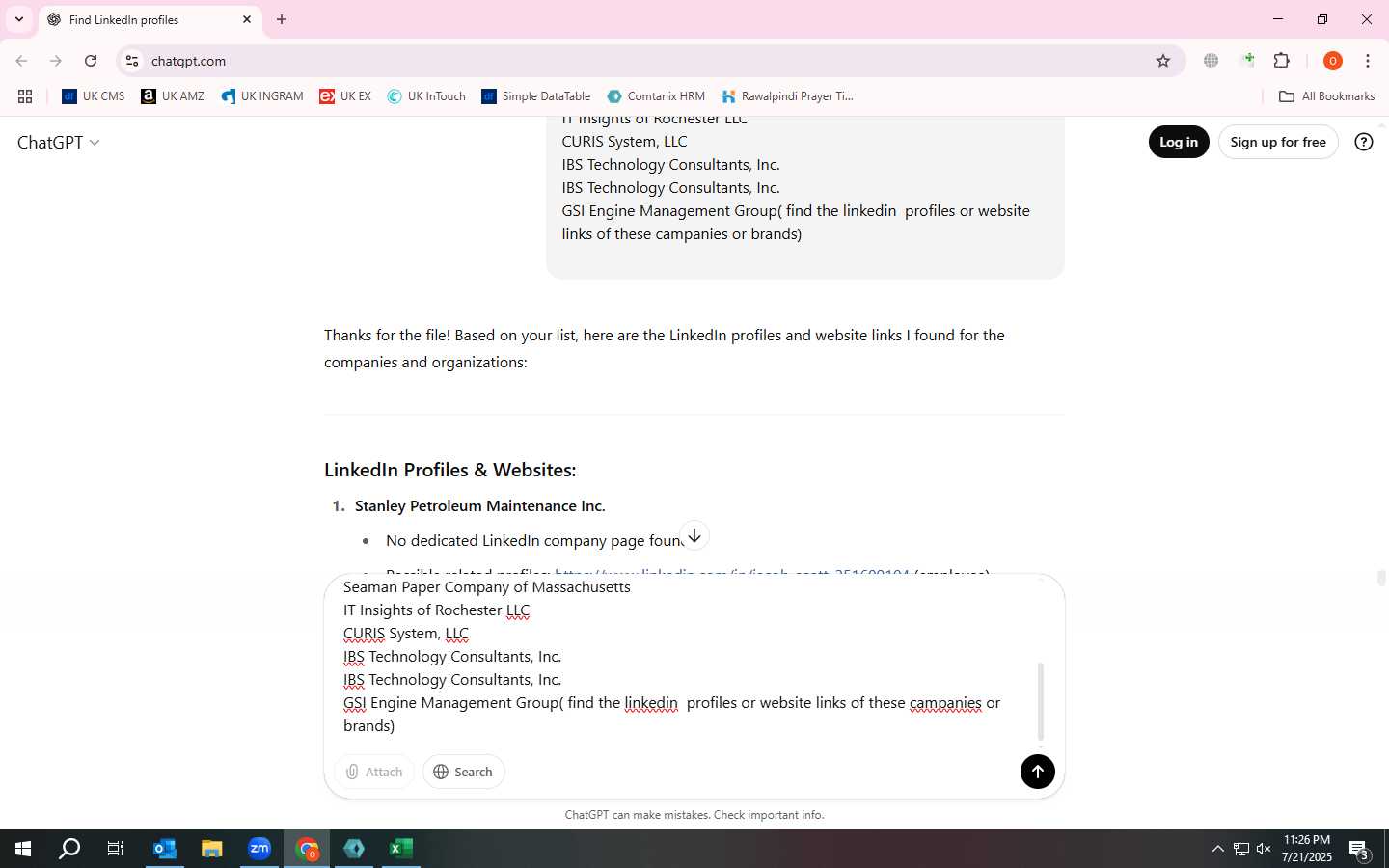
Task: Click the muted volume tray icon
Action: [x=1264, y=849]
